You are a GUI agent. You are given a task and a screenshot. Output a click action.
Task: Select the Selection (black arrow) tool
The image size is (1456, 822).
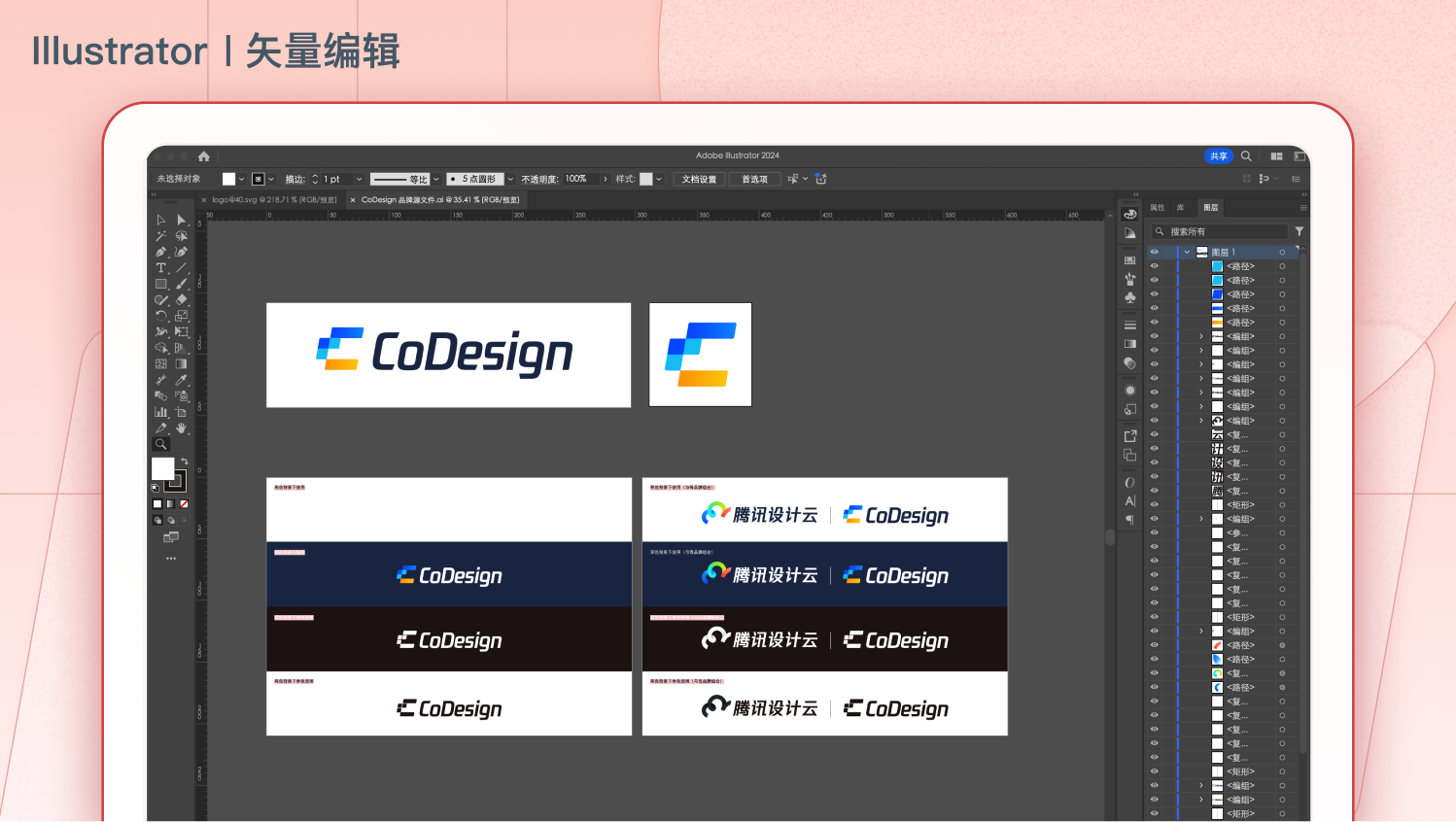(161, 221)
